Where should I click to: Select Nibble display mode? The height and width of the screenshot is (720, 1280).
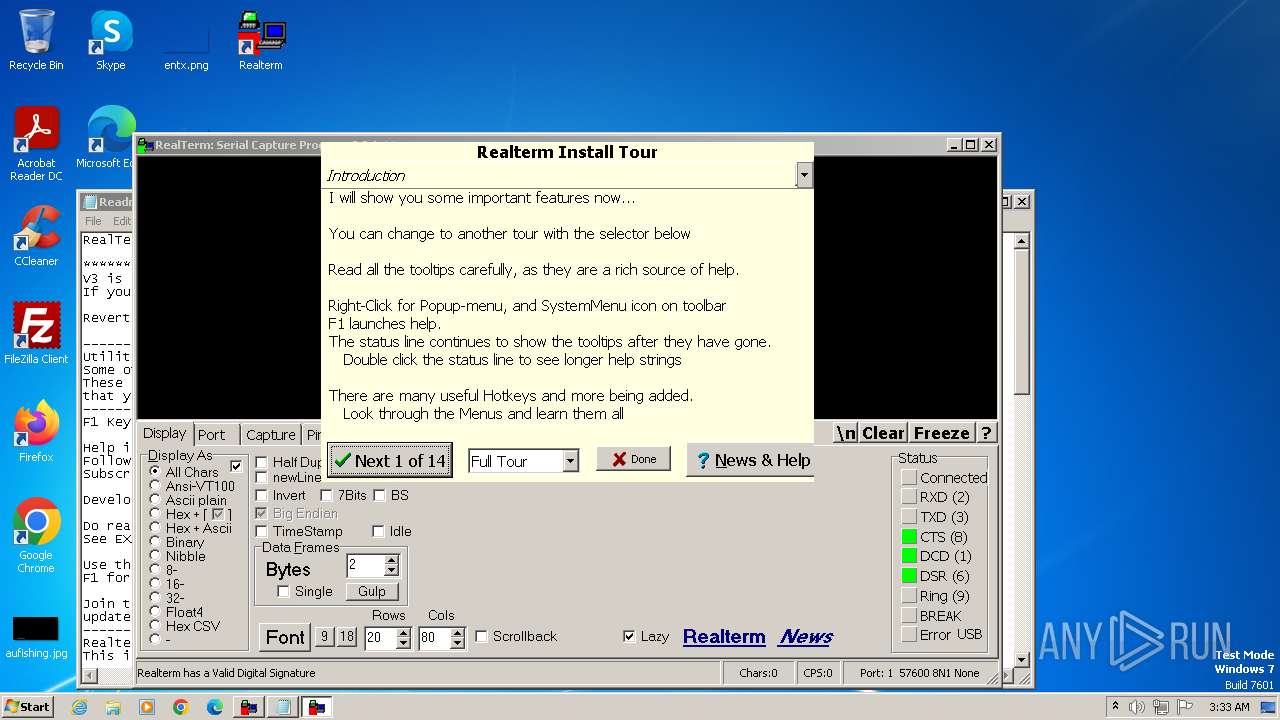(155, 556)
